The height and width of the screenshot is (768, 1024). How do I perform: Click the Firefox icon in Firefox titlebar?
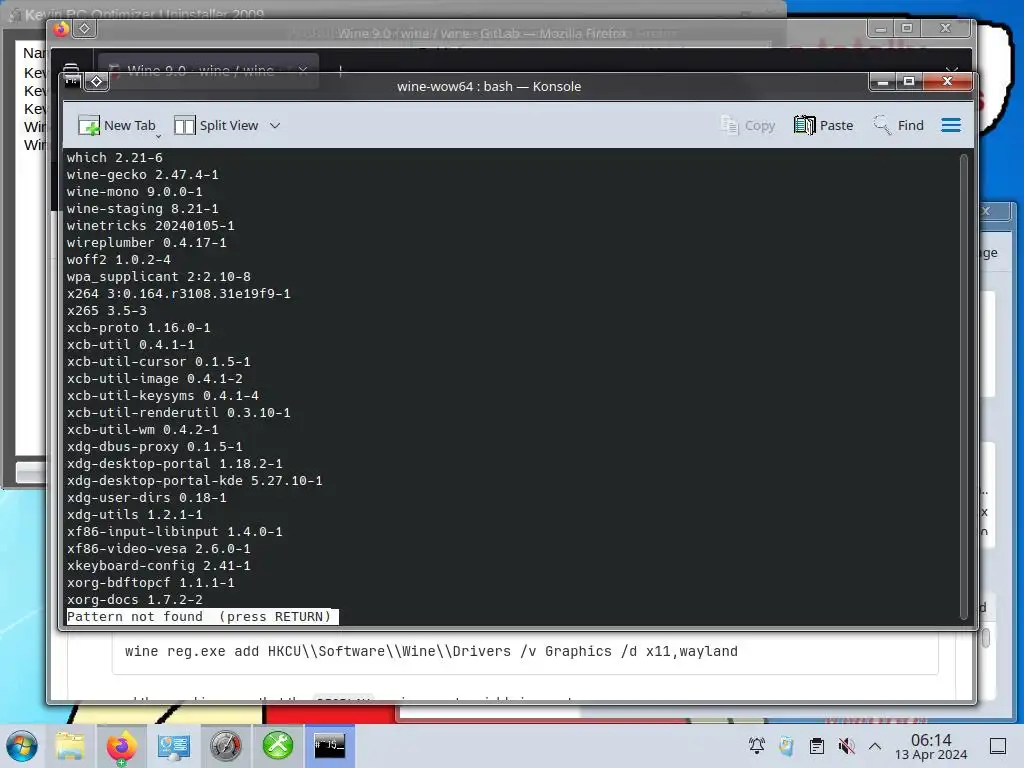(x=61, y=29)
